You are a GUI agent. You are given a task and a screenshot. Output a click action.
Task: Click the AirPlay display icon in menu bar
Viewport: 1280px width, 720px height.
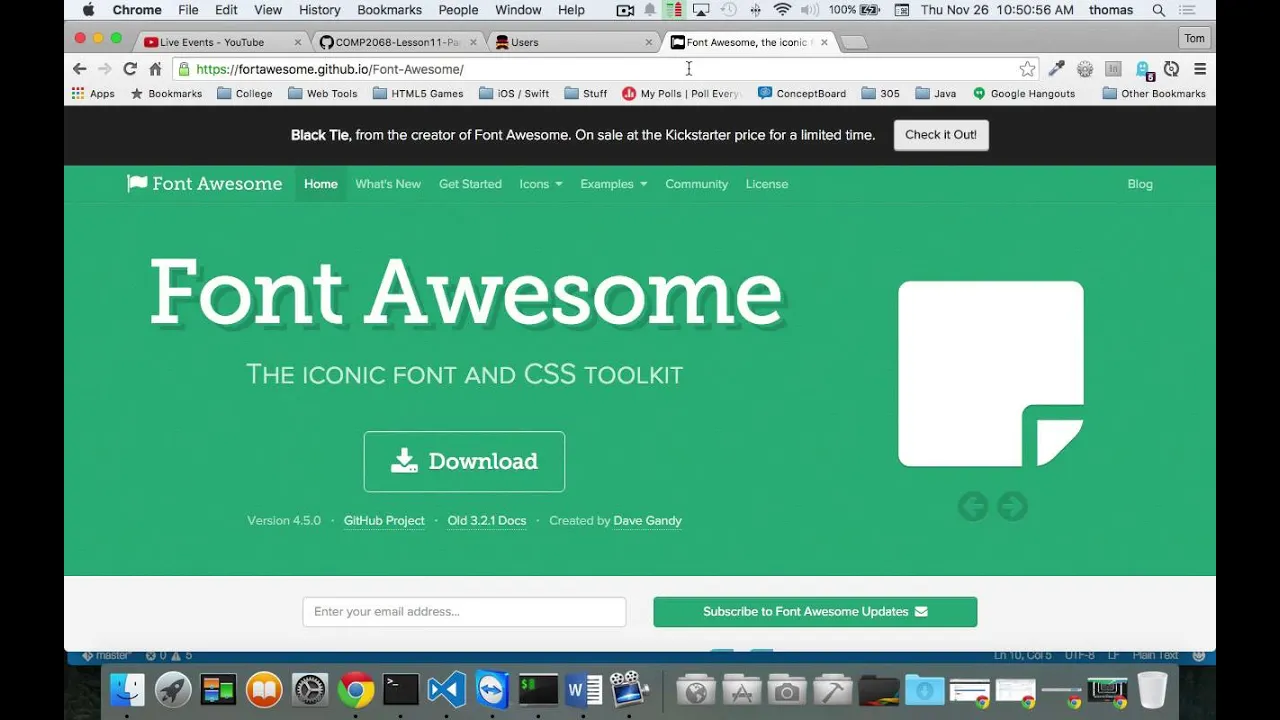pos(701,10)
